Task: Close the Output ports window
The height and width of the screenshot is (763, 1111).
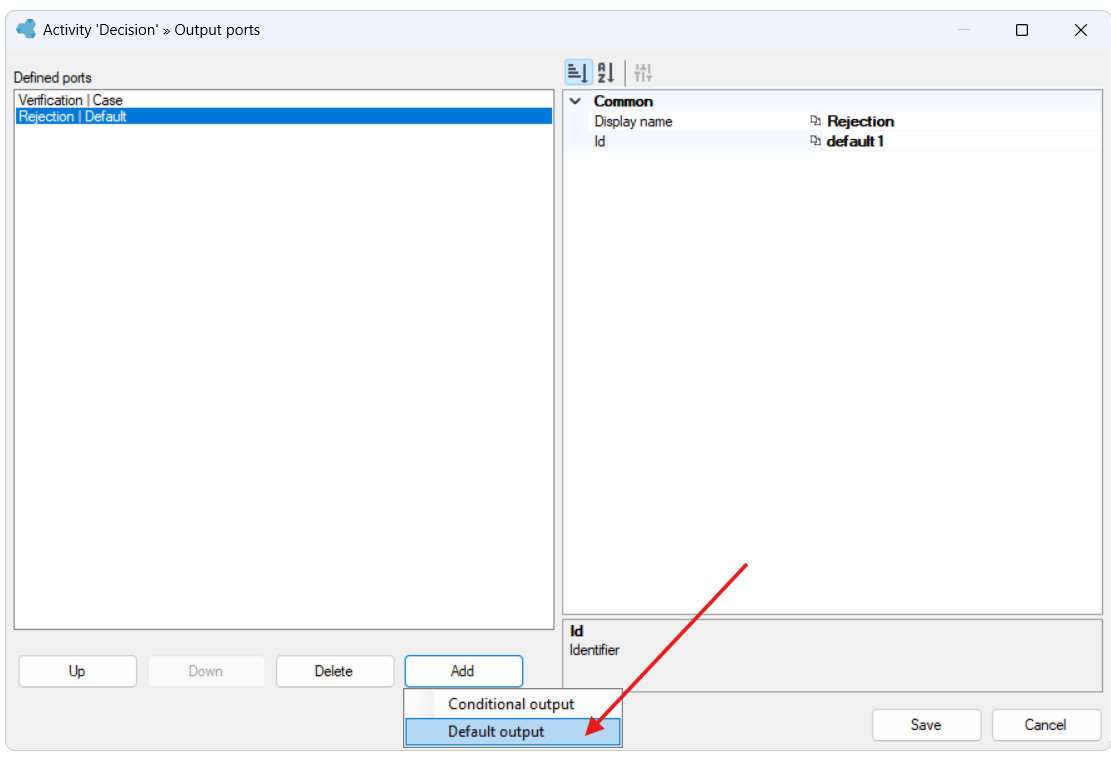Action: (1081, 30)
